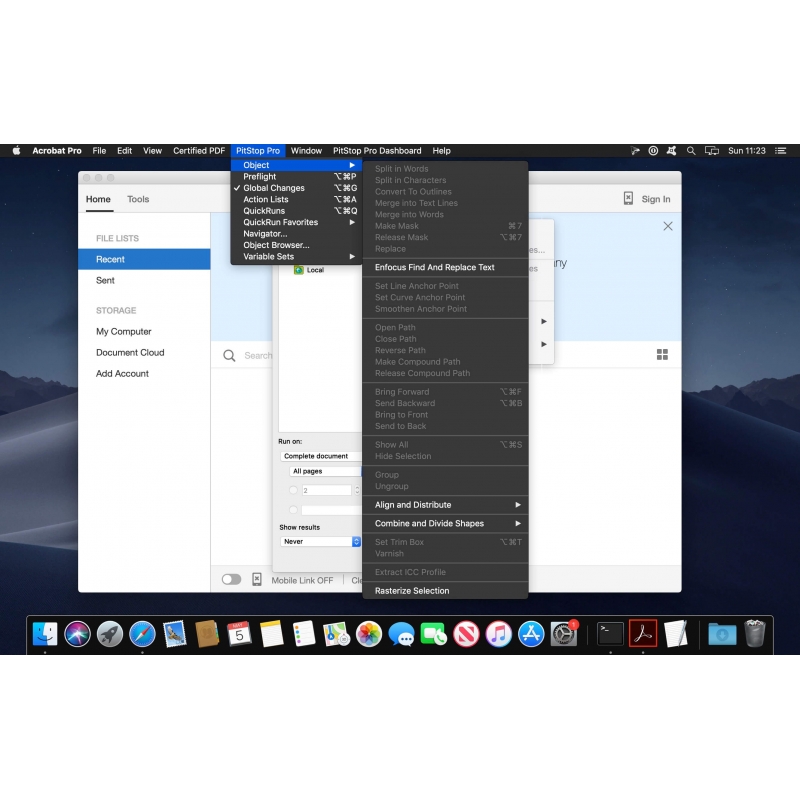The width and height of the screenshot is (800, 800).
Task: Open Terminal from the dock
Action: (610, 634)
